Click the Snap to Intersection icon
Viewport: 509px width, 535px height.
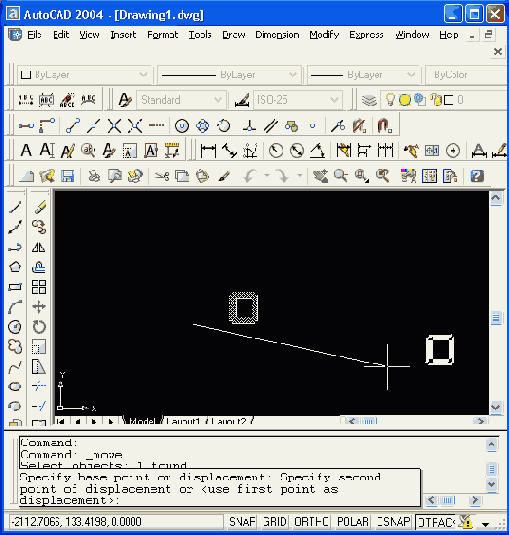[114, 126]
